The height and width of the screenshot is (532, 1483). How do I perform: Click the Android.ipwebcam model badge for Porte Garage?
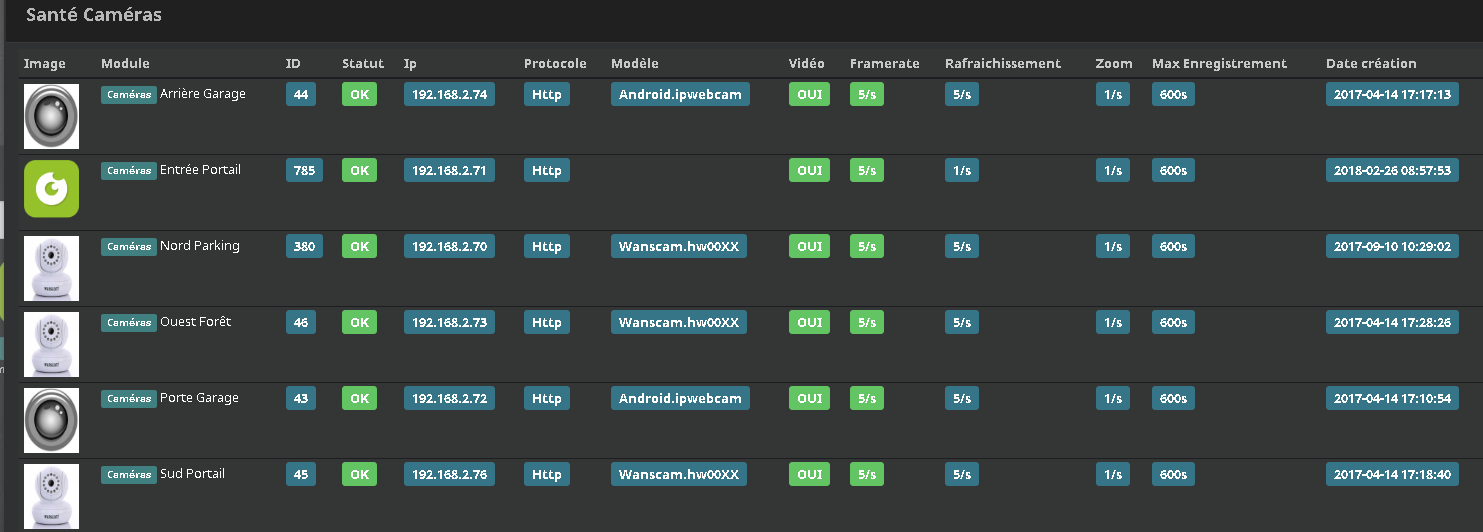click(680, 399)
